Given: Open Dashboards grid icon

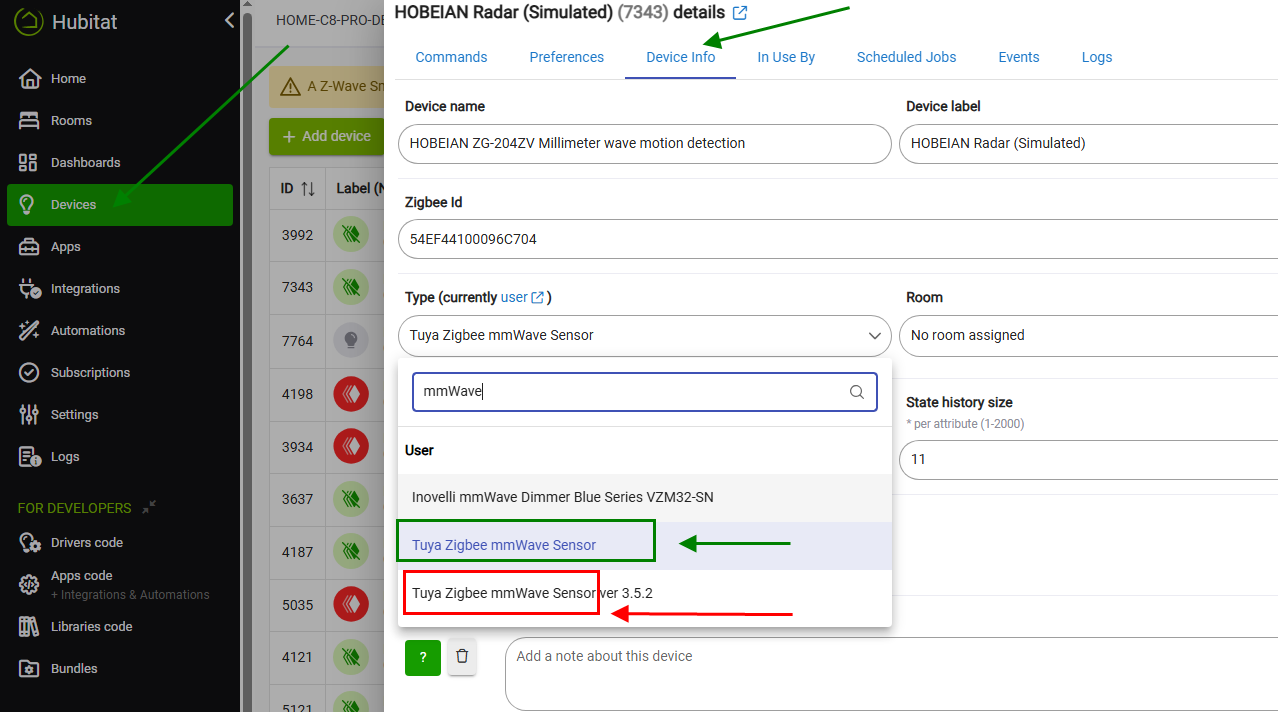Looking at the screenshot, I should 29,162.
